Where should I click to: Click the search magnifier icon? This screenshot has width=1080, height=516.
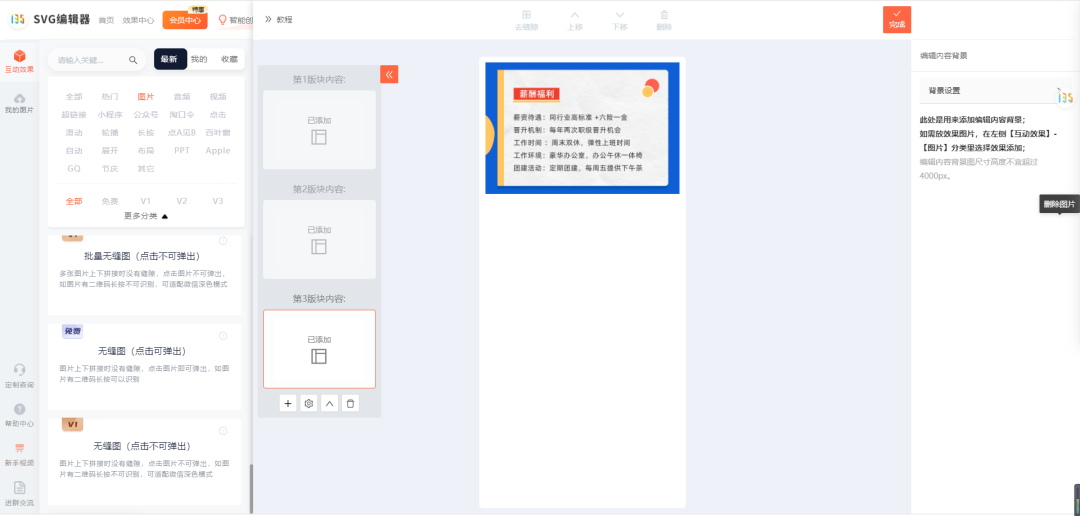pyautogui.click(x=133, y=60)
